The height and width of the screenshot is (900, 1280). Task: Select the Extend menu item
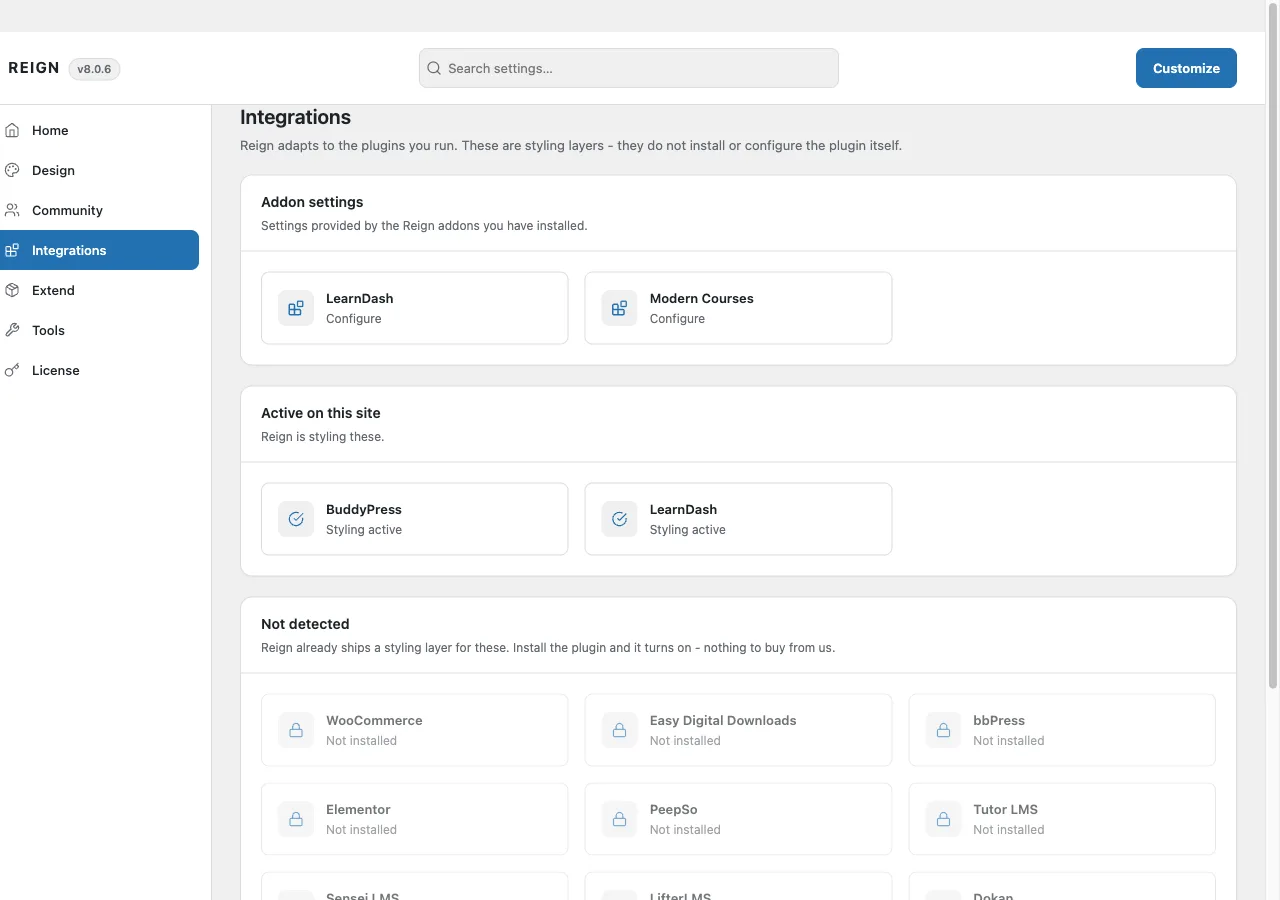tap(99, 290)
